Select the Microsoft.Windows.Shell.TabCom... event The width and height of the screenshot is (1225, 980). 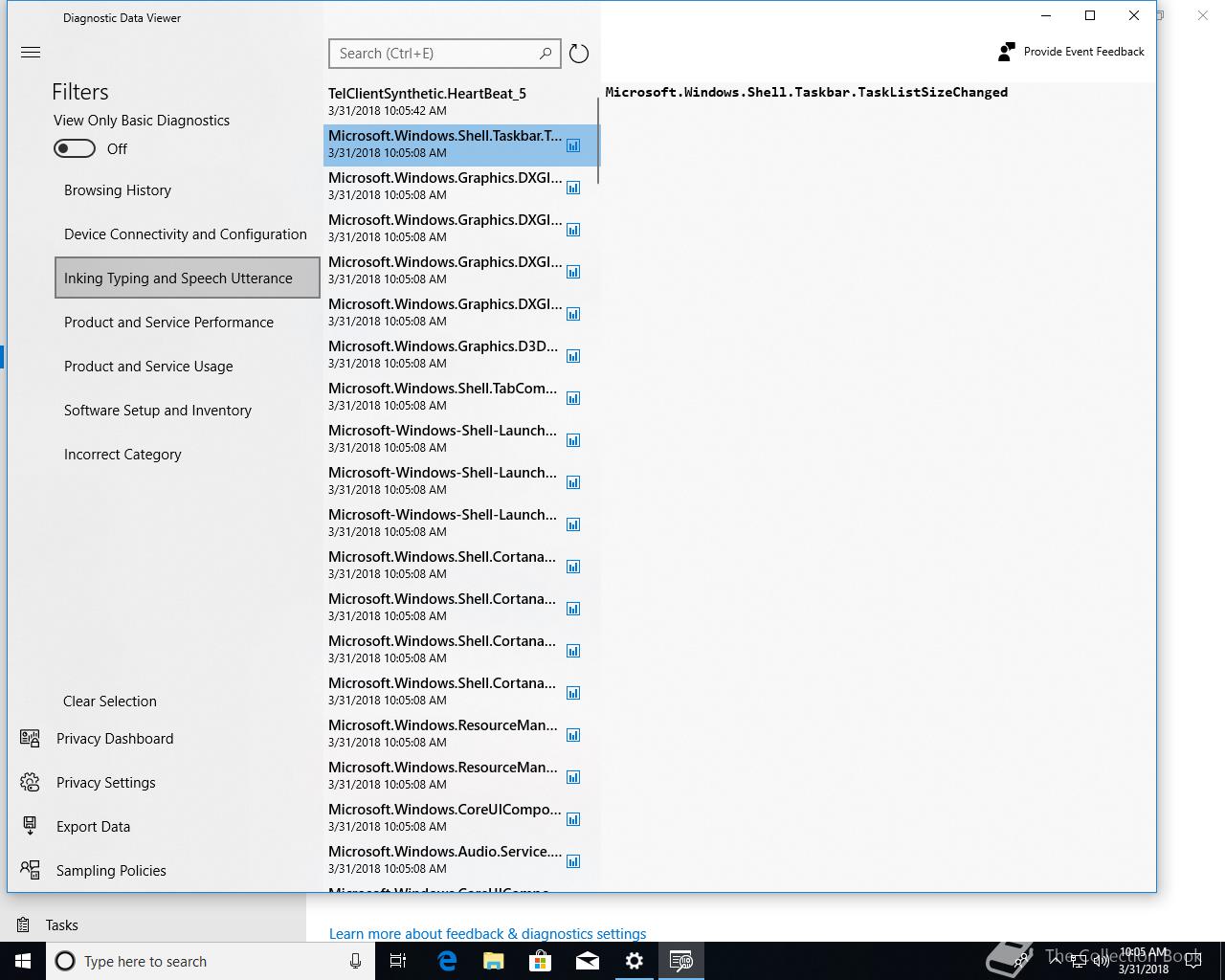click(x=461, y=396)
